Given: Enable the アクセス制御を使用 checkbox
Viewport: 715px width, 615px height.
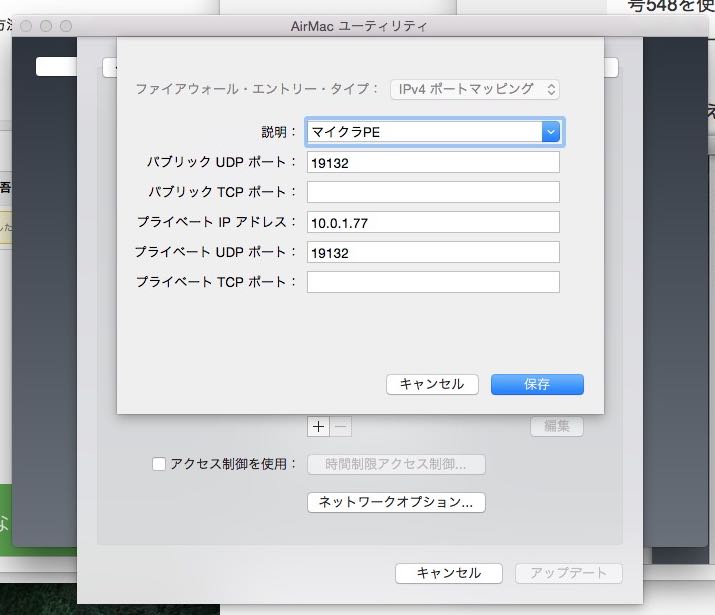Looking at the screenshot, I should click(159, 464).
